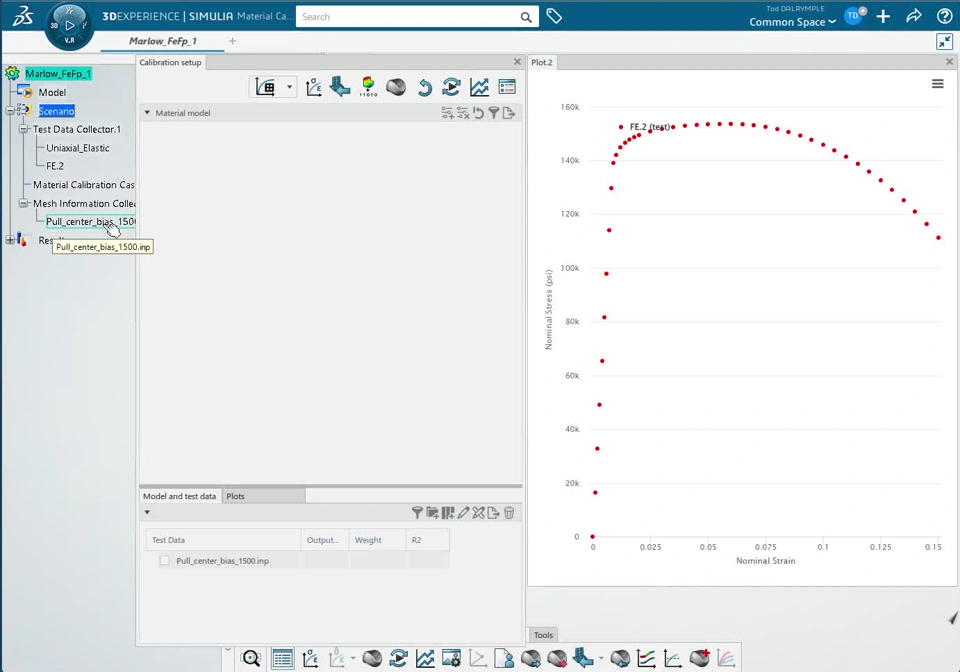Click the share arrow icon in header
Viewport: 960px width, 672px height.
coord(913,17)
